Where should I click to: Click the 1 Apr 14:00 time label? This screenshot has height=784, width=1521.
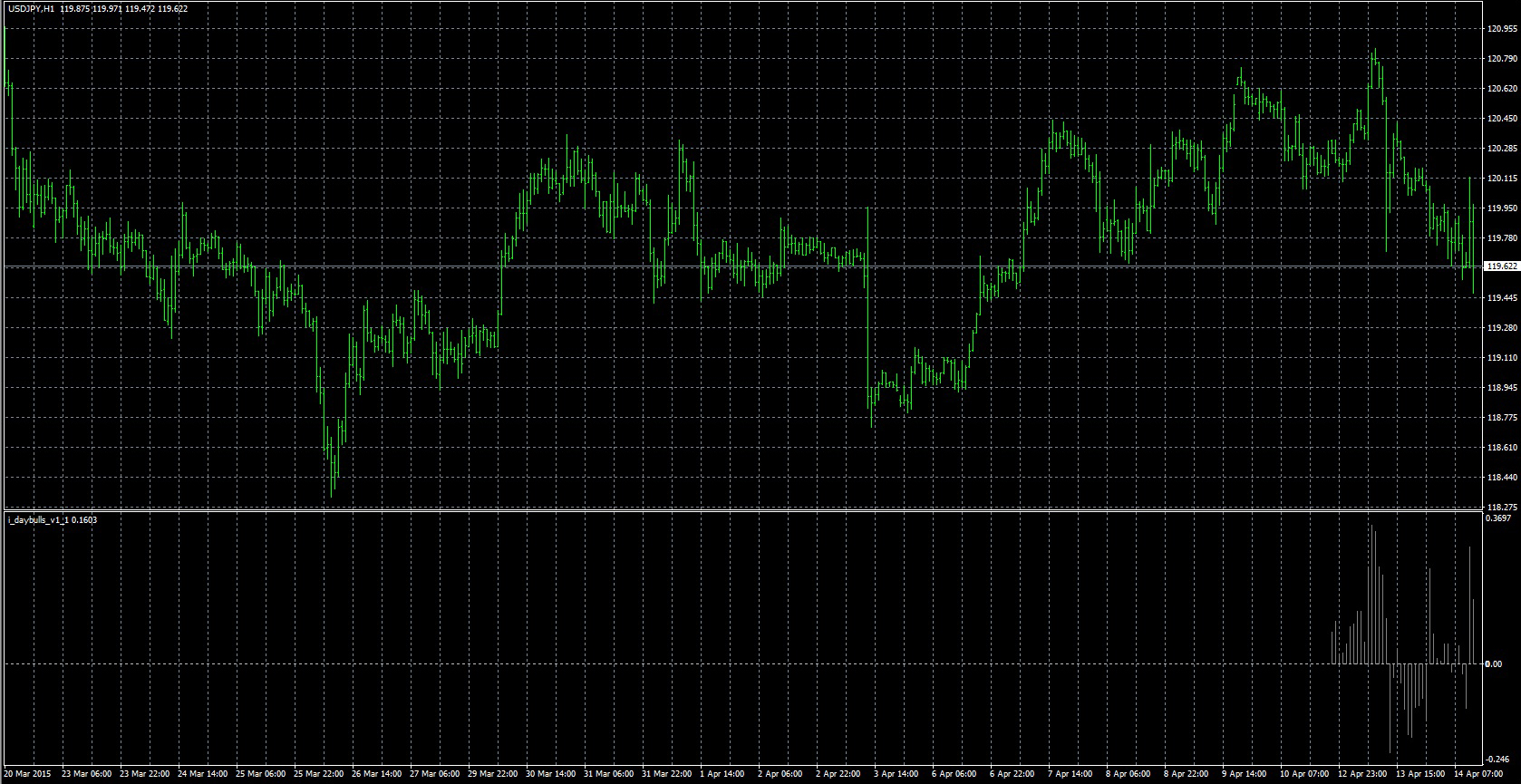click(x=722, y=775)
